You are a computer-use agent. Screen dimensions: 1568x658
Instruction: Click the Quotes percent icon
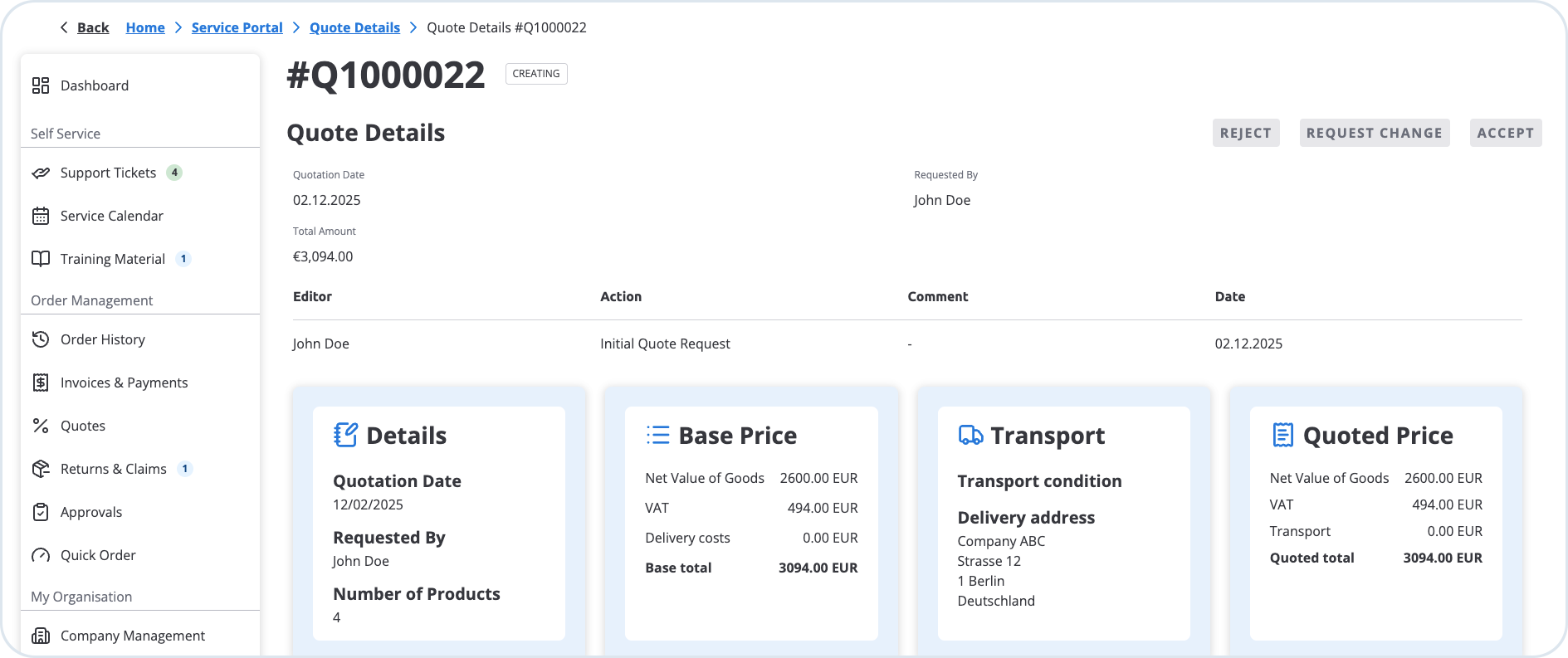(x=41, y=426)
